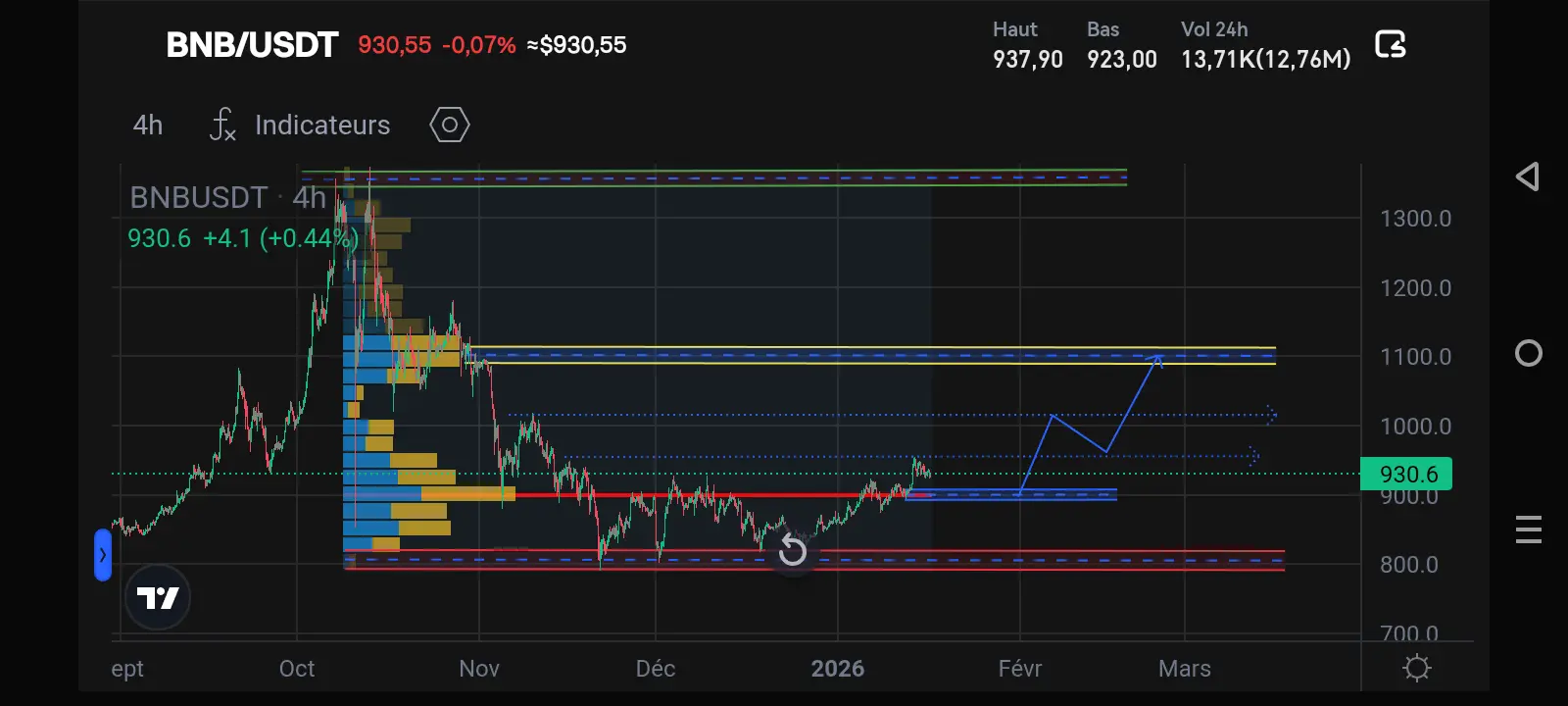
Task: Open the BNB/USDT pair title
Action: (252, 45)
